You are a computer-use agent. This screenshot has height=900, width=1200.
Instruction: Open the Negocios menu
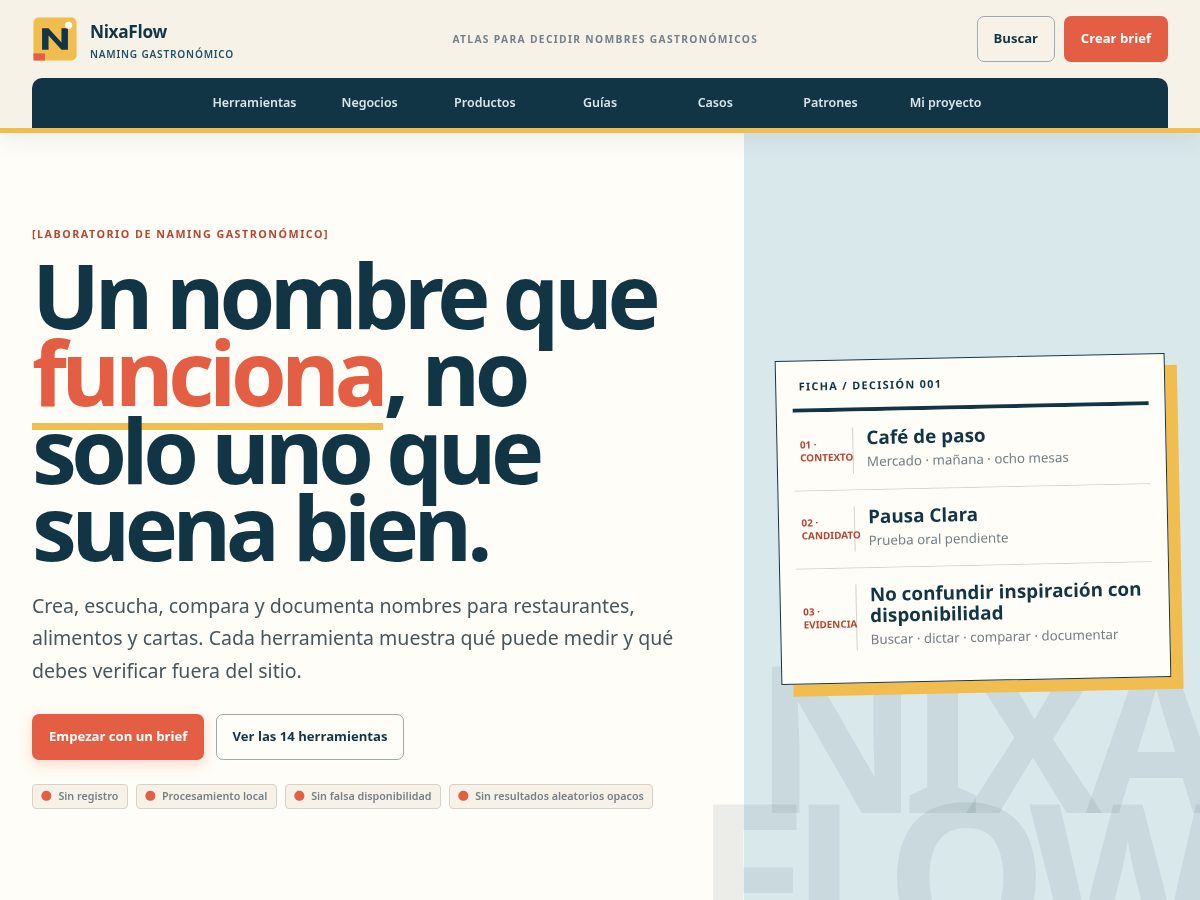pyautogui.click(x=369, y=103)
